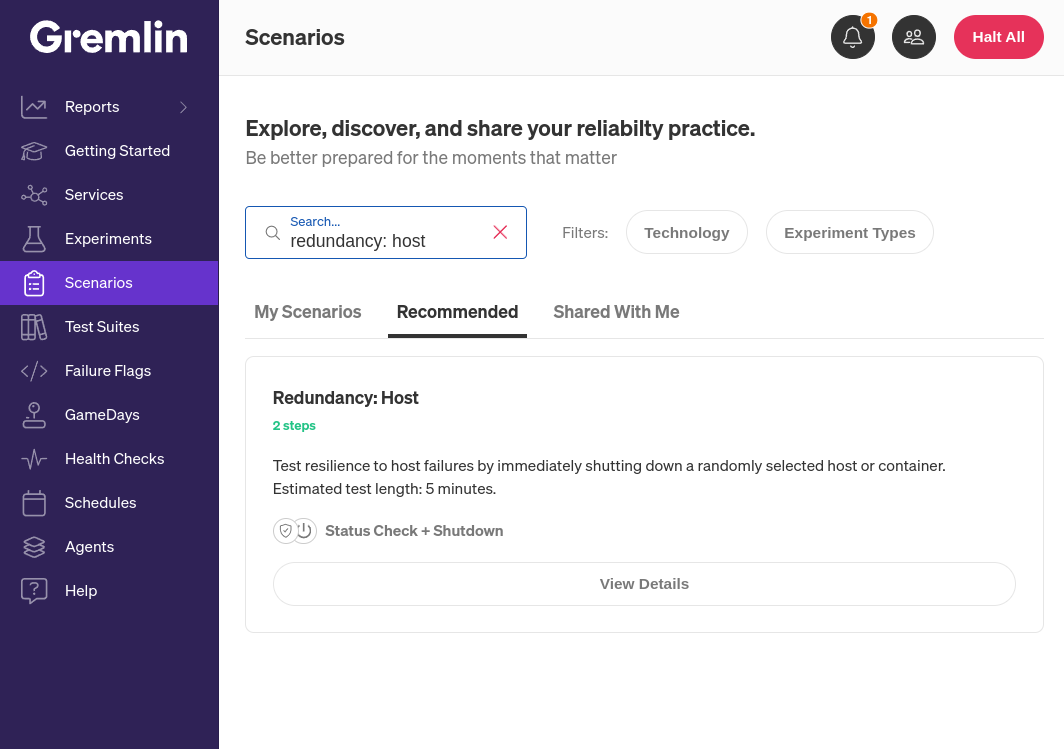Click View Details for Redundancy: Host
The image size is (1064, 749).
click(x=644, y=584)
